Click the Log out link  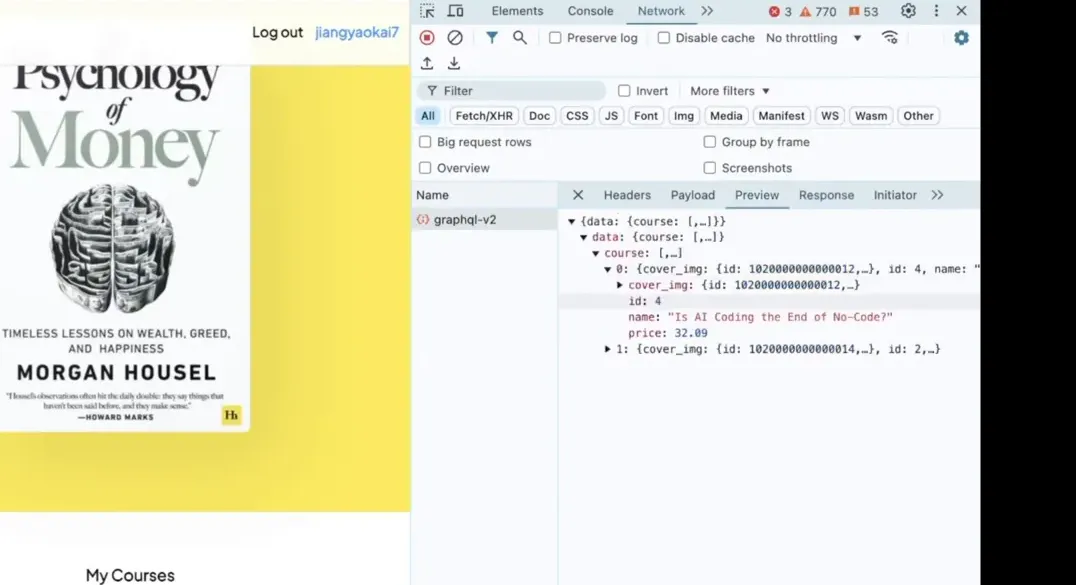(277, 32)
